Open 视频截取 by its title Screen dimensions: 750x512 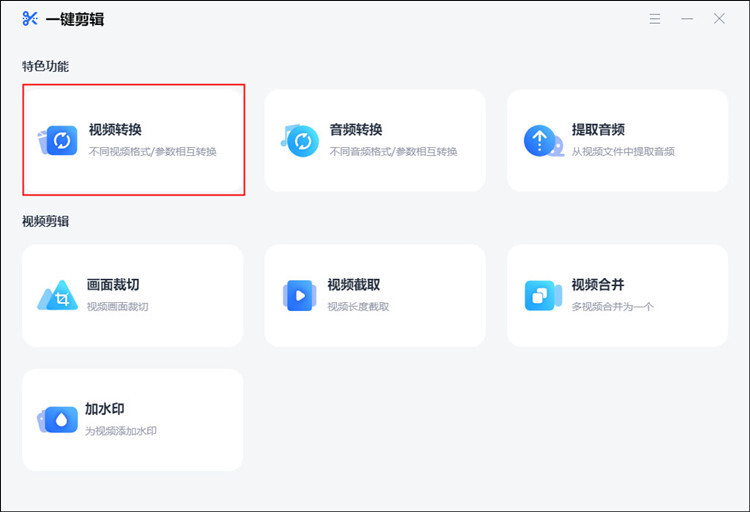coord(354,285)
